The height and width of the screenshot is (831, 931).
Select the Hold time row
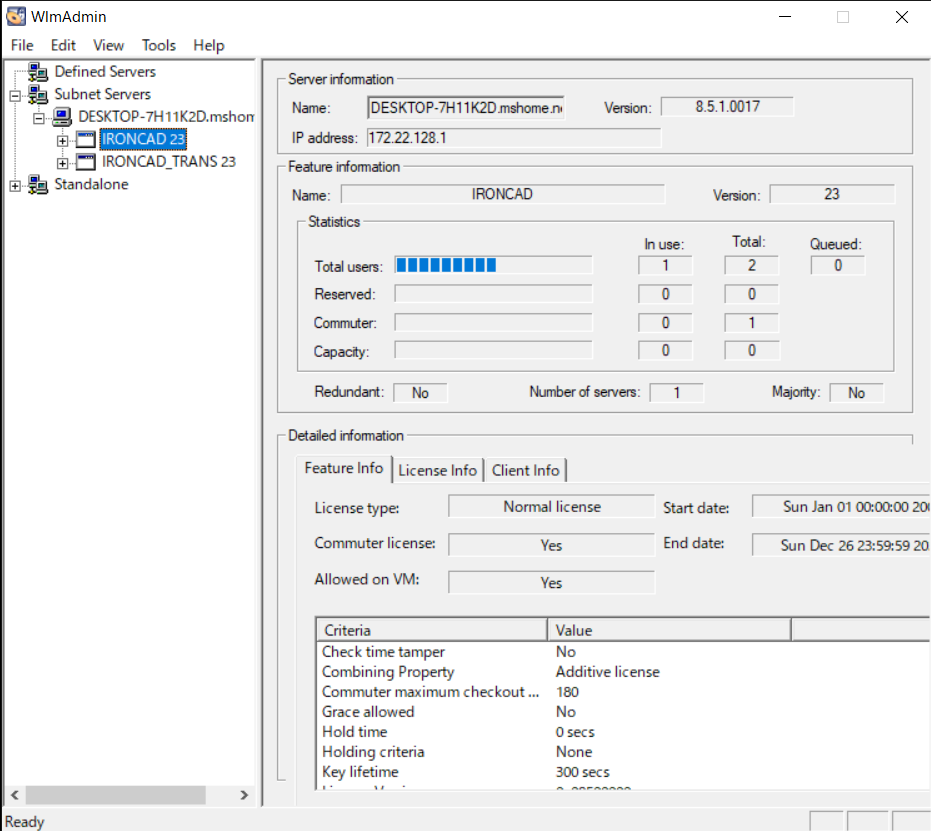(623, 732)
